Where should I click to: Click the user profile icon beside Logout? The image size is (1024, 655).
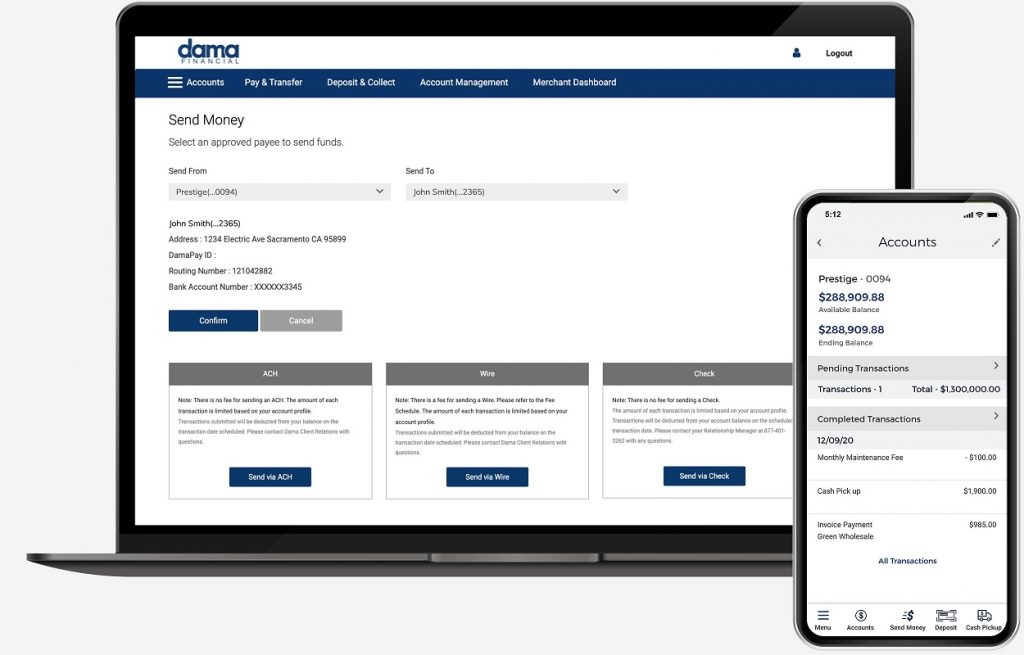(x=797, y=53)
